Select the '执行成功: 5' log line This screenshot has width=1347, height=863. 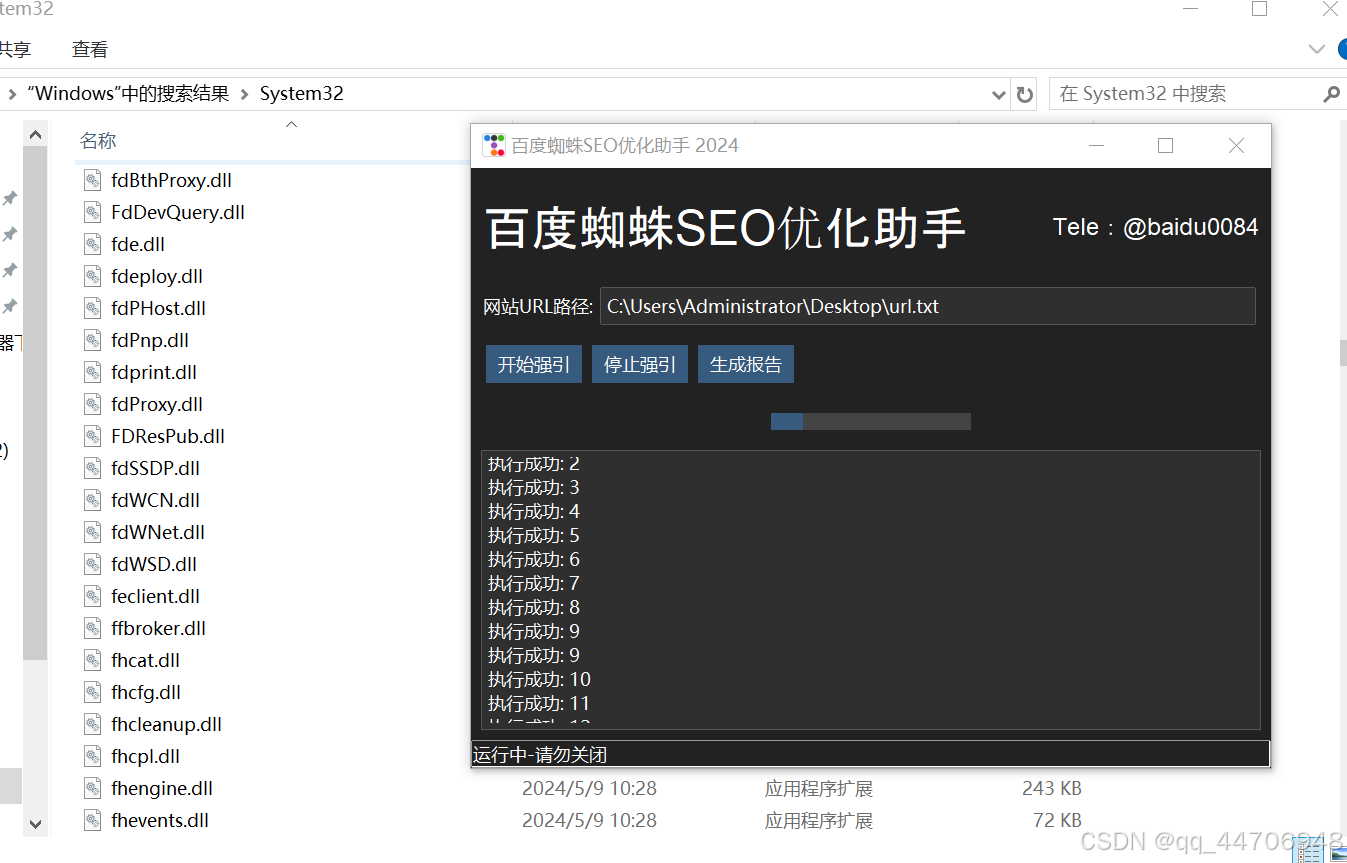click(x=534, y=535)
